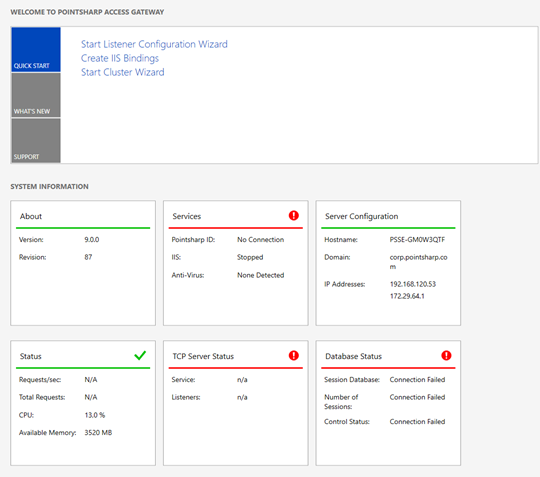Image resolution: width=540 pixels, height=477 pixels.
Task: Click the System Information section heading
Action: [x=49, y=187]
